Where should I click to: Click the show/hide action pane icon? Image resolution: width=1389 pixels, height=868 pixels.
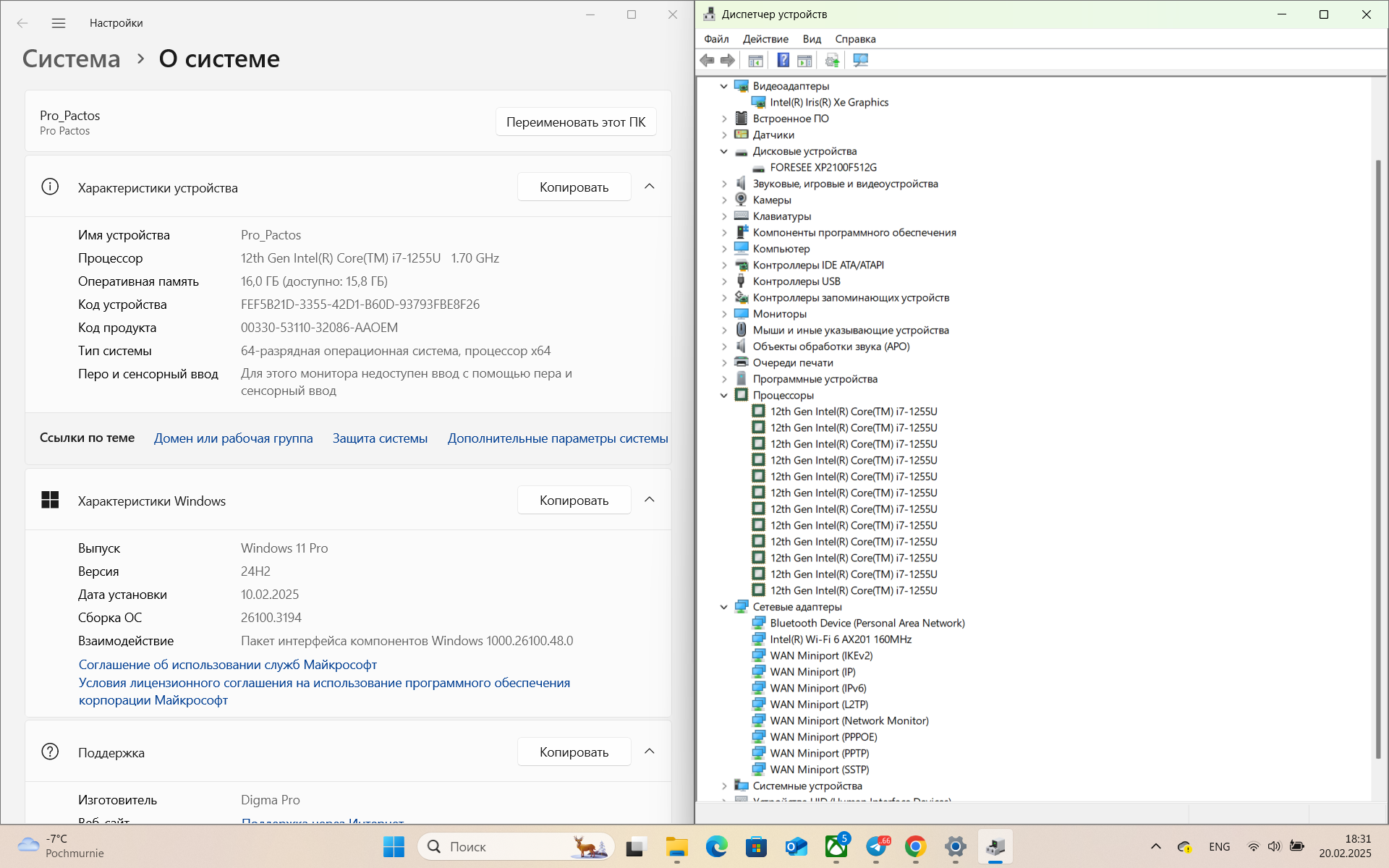tap(804, 61)
